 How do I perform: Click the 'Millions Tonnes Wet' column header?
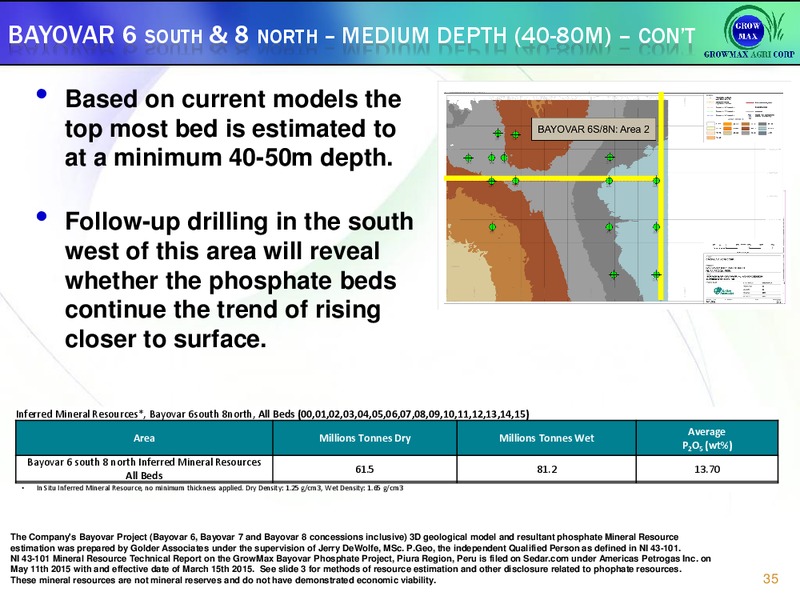click(546, 438)
